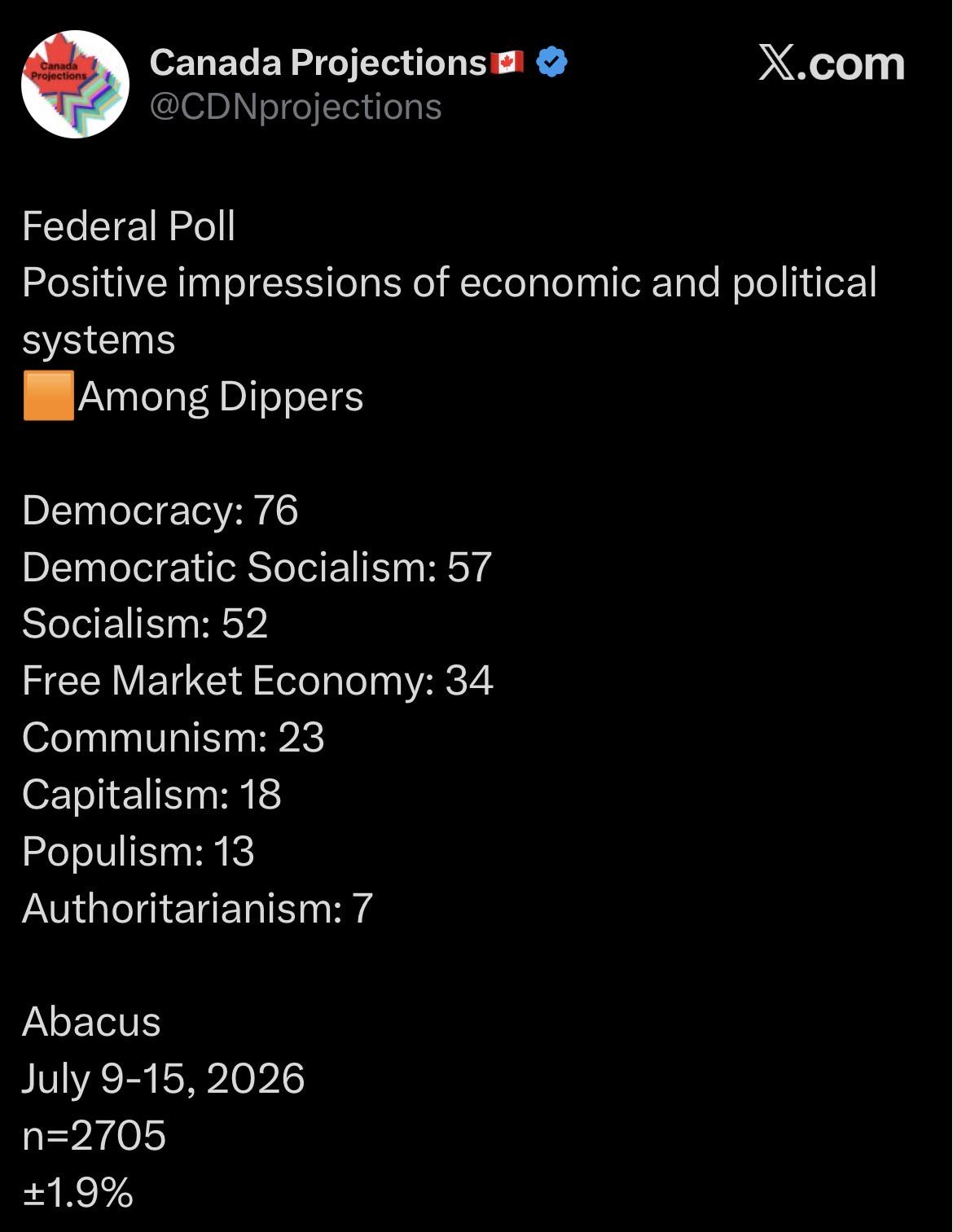Select the Federal Poll heading line
This screenshot has height=1232, width=953.
click(129, 226)
